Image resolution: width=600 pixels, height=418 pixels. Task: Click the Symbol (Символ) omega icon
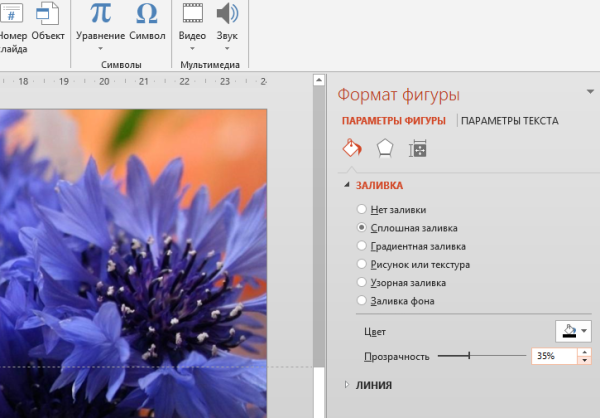pos(147,13)
